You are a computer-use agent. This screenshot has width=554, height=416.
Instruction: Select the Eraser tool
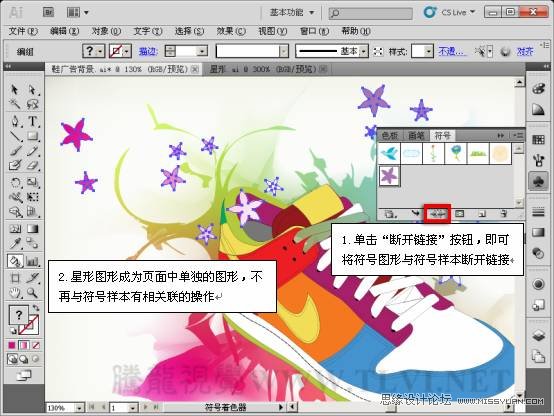[x=33, y=165]
